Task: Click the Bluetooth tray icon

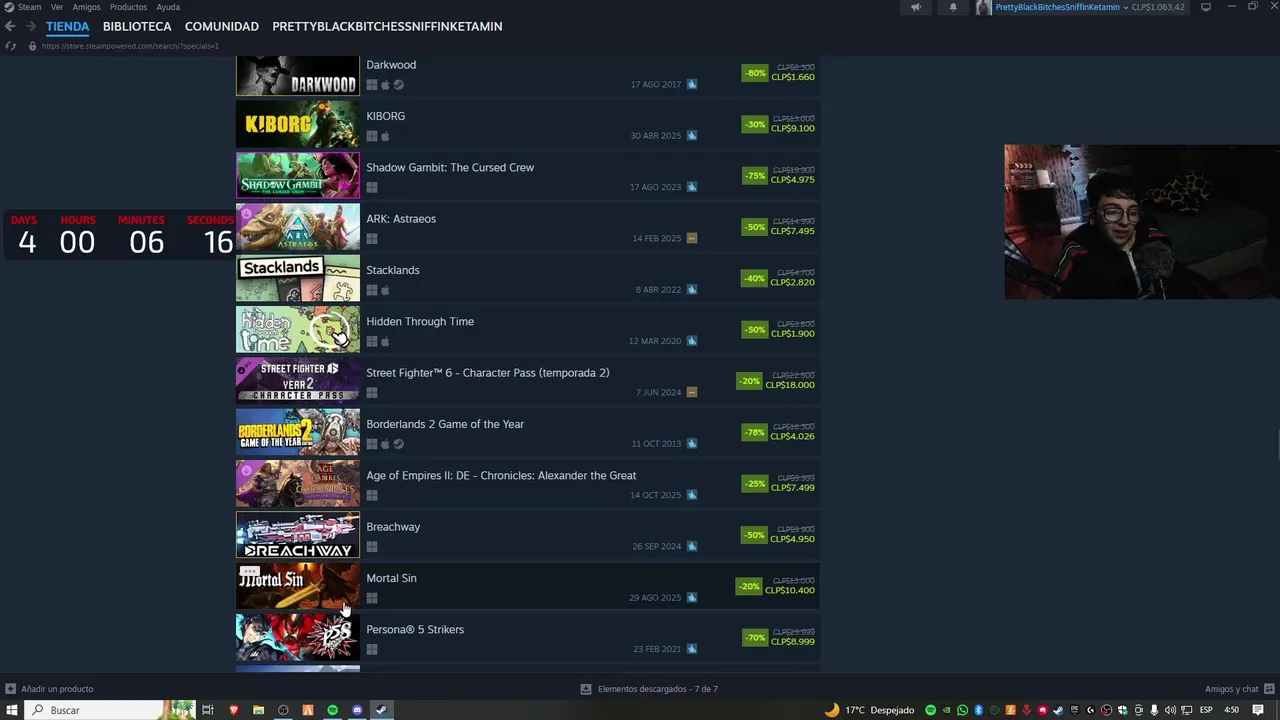Action: (978, 710)
